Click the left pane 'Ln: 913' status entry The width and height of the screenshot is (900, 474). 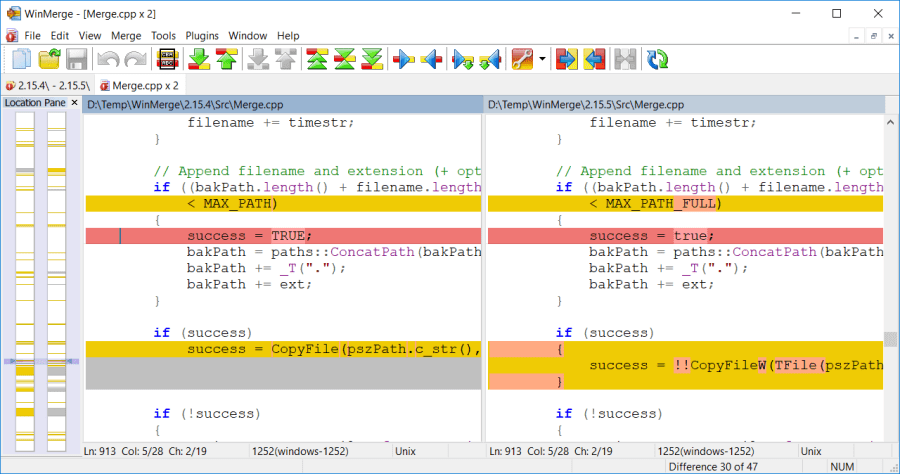point(99,451)
